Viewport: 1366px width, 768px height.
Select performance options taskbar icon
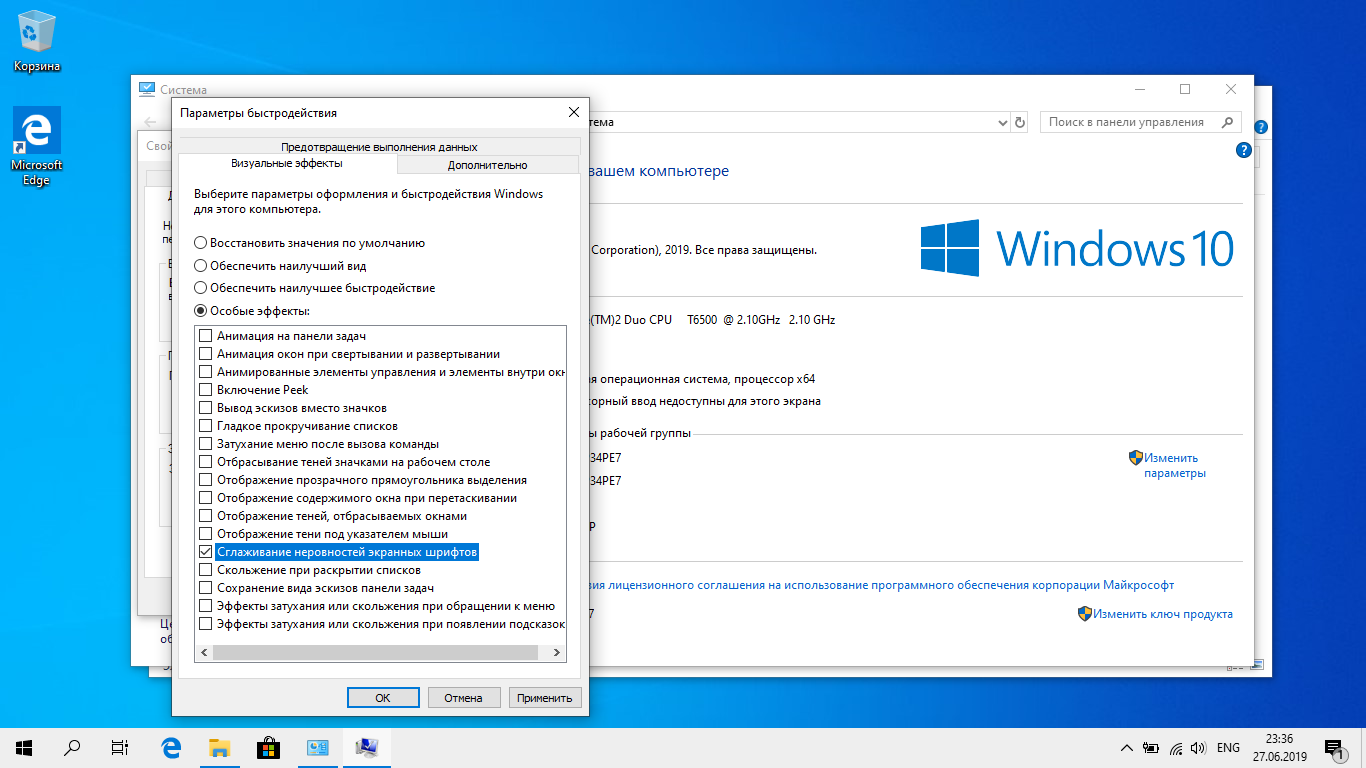[x=366, y=746]
